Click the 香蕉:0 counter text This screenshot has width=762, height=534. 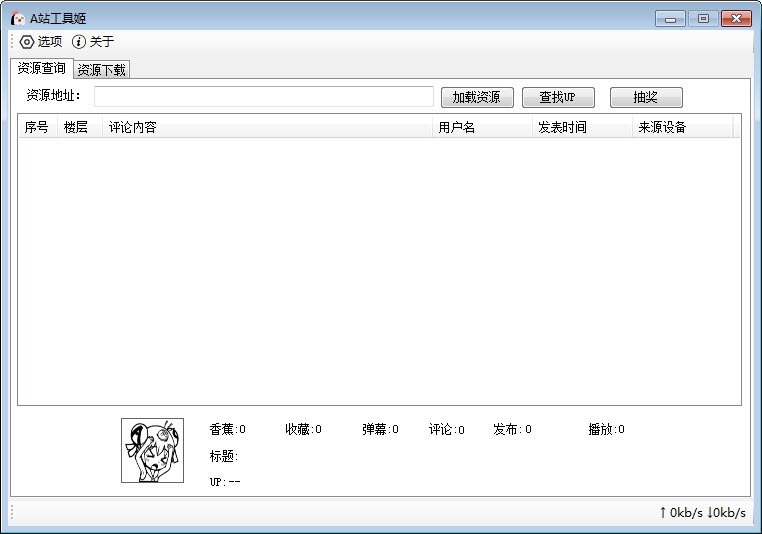pyautogui.click(x=227, y=429)
